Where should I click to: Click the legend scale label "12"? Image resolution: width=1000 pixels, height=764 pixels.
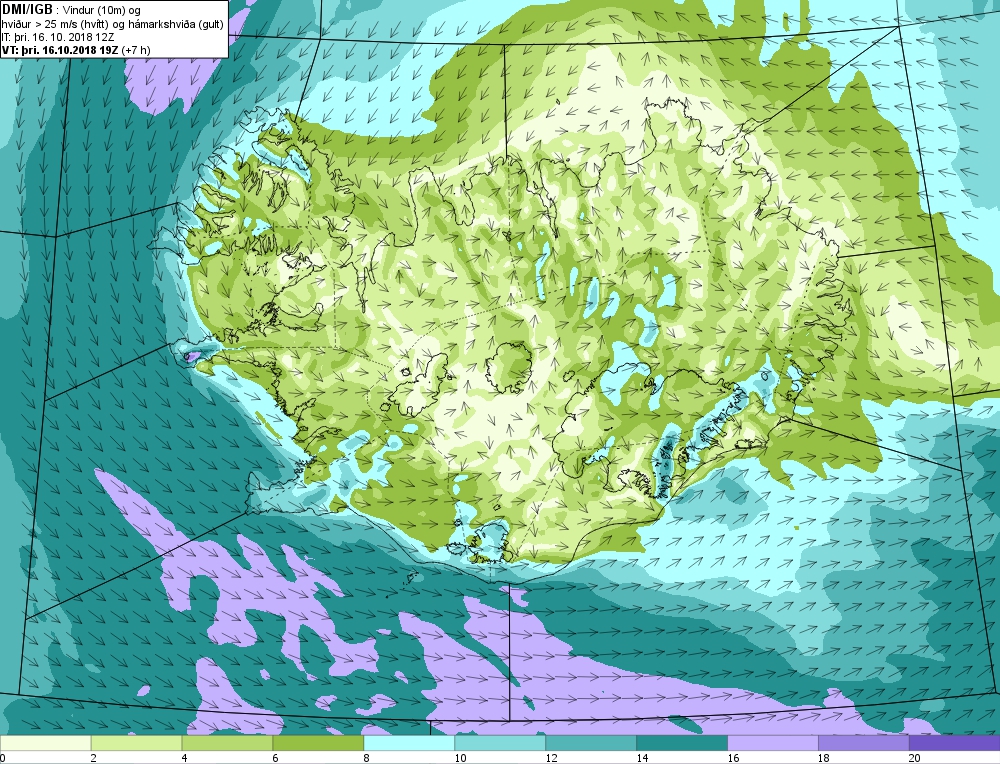(551, 758)
